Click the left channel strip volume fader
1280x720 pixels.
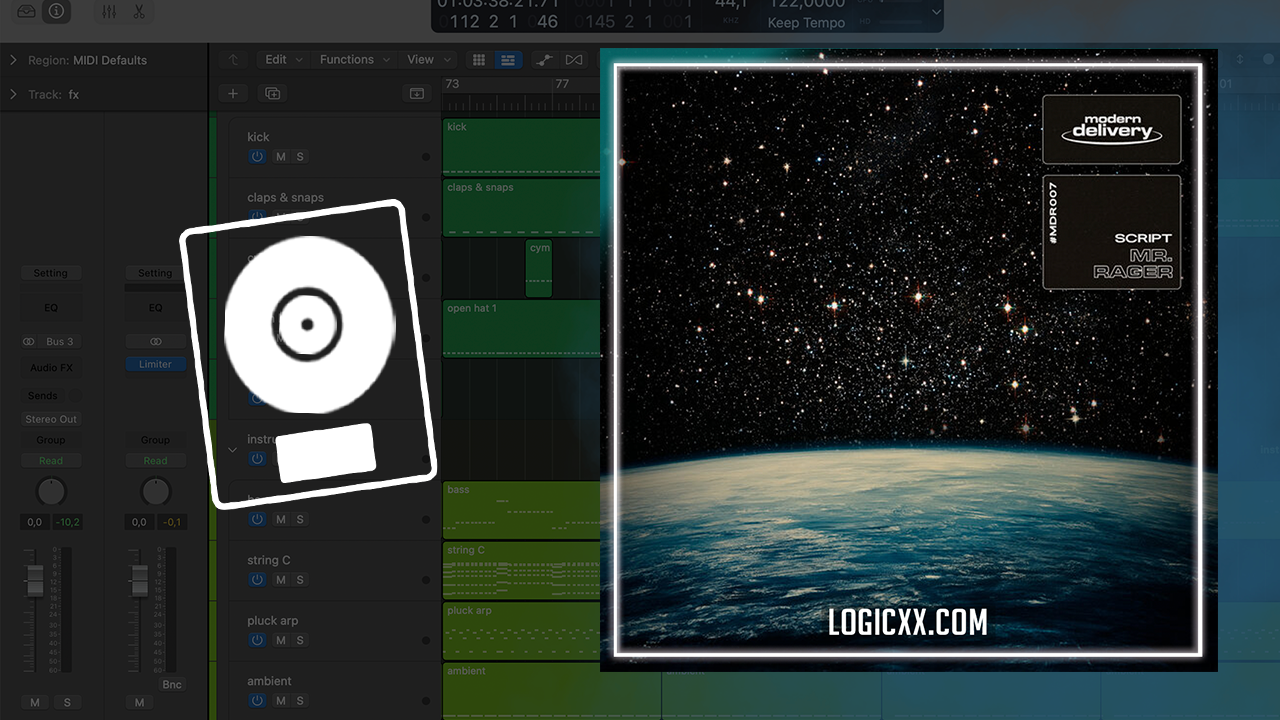(35, 580)
